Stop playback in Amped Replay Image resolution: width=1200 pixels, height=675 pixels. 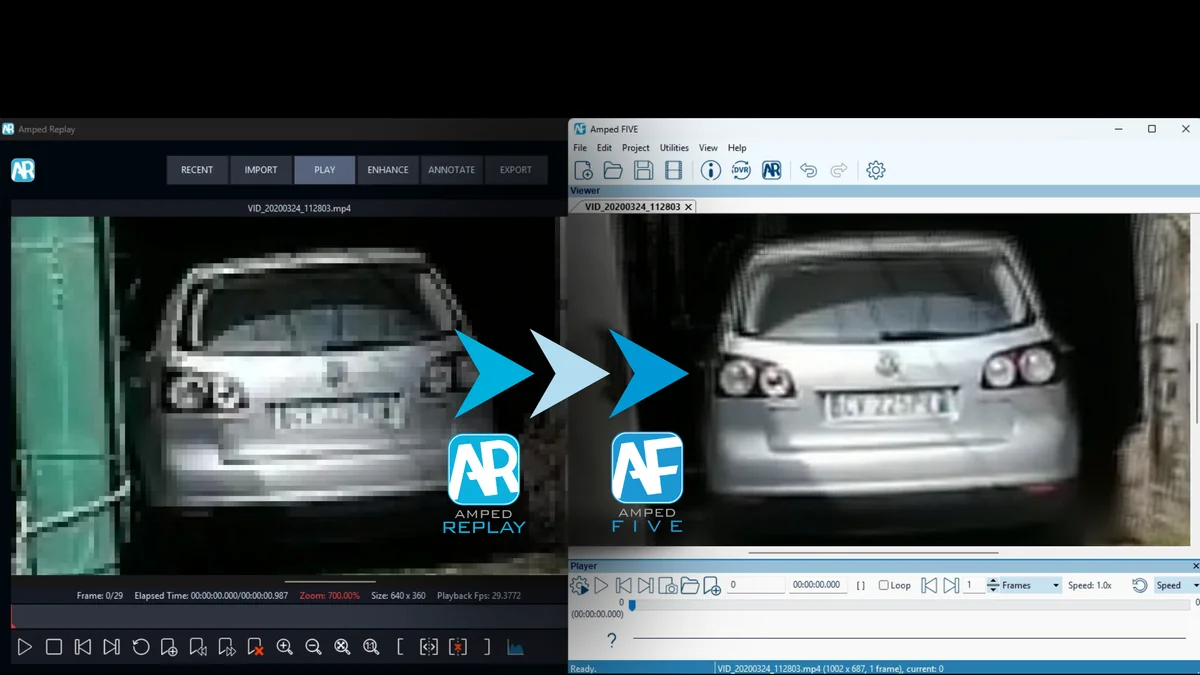tap(54, 648)
